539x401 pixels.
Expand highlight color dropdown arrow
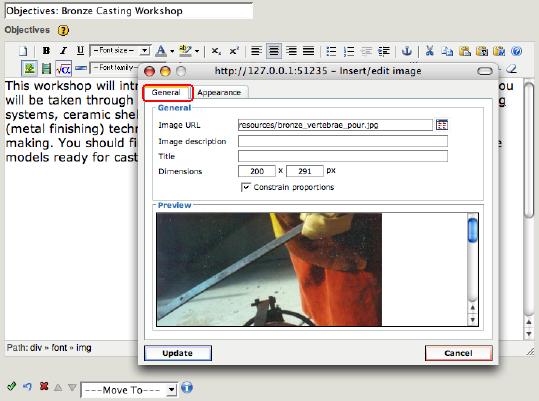[197, 51]
